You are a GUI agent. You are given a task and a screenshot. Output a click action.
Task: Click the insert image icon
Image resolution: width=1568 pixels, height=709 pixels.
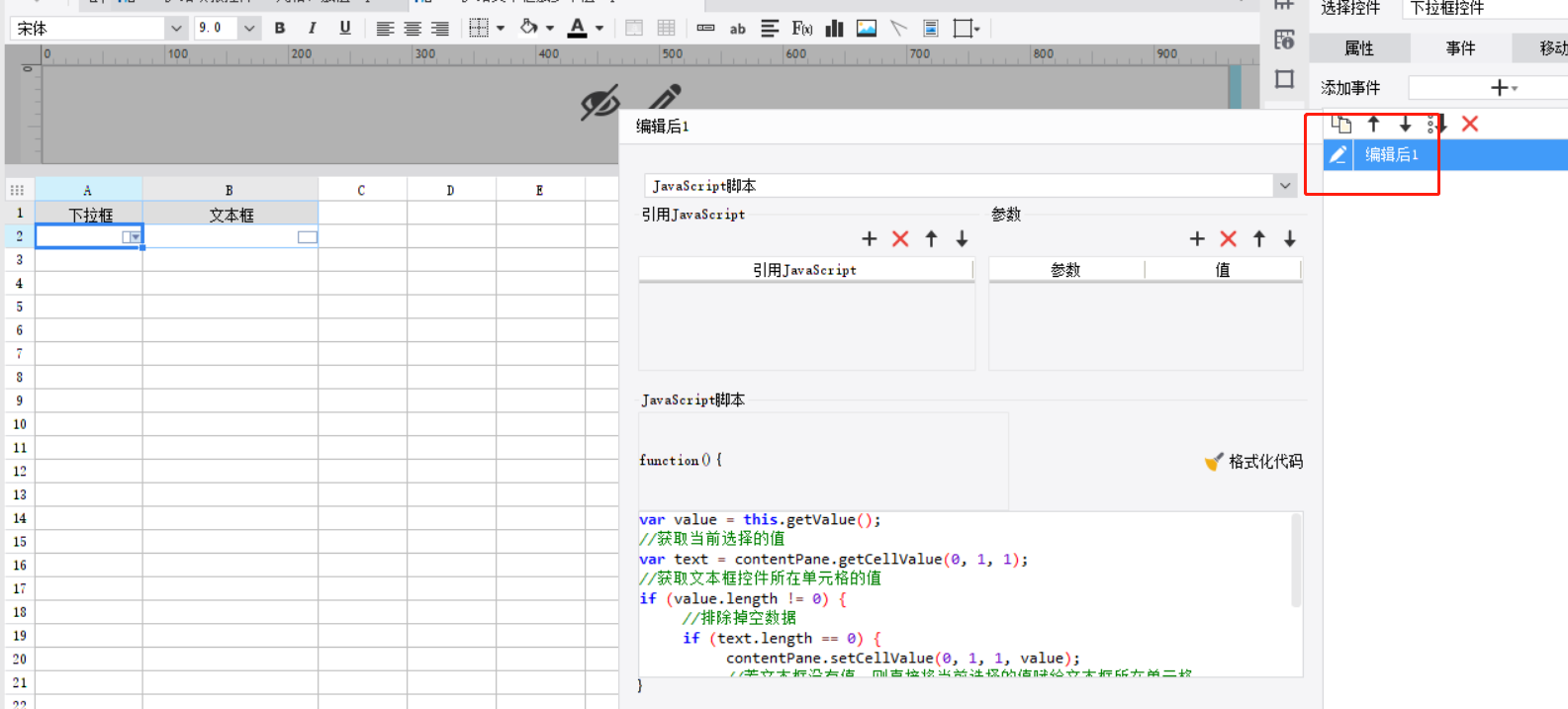click(x=866, y=29)
